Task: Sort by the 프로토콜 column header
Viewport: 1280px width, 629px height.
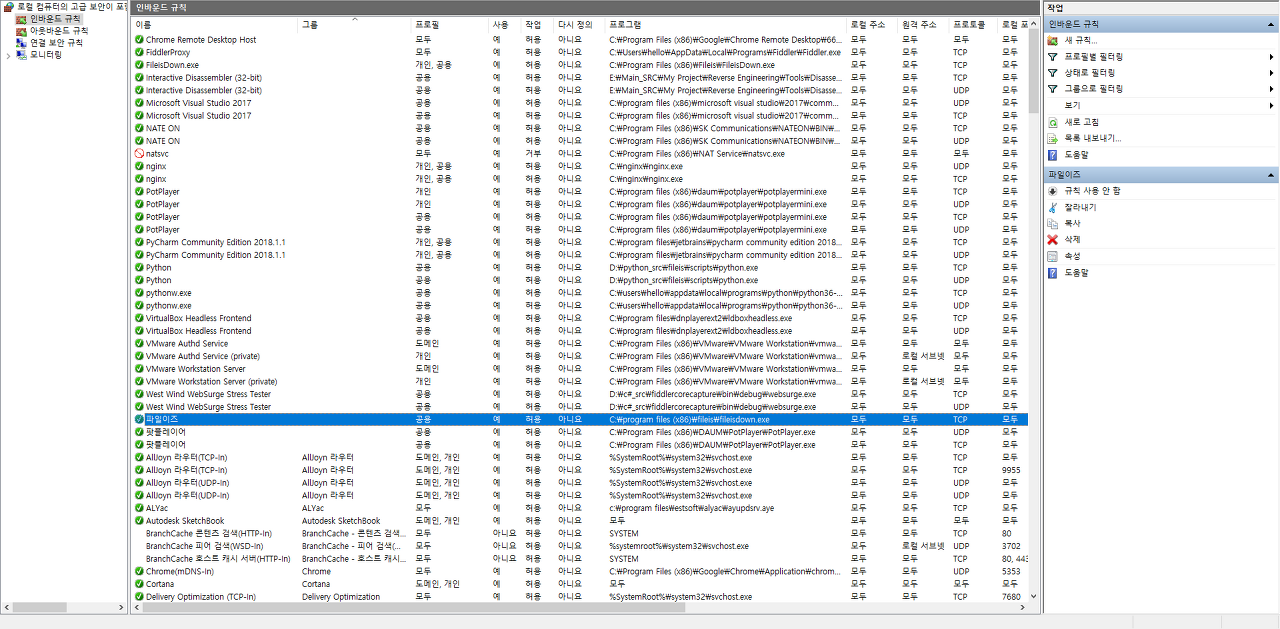Action: pos(973,24)
